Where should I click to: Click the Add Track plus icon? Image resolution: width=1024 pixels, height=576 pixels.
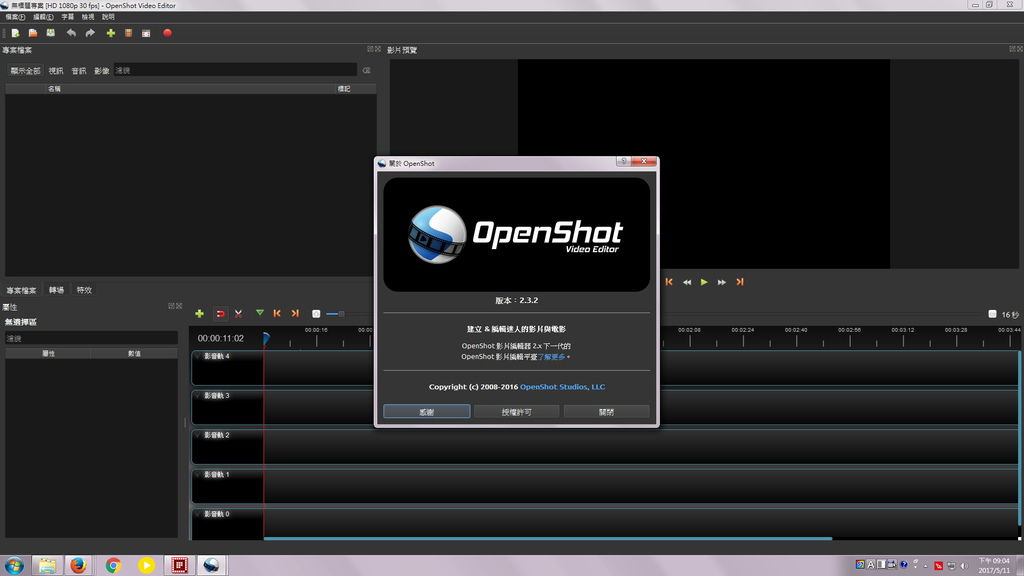click(x=199, y=314)
